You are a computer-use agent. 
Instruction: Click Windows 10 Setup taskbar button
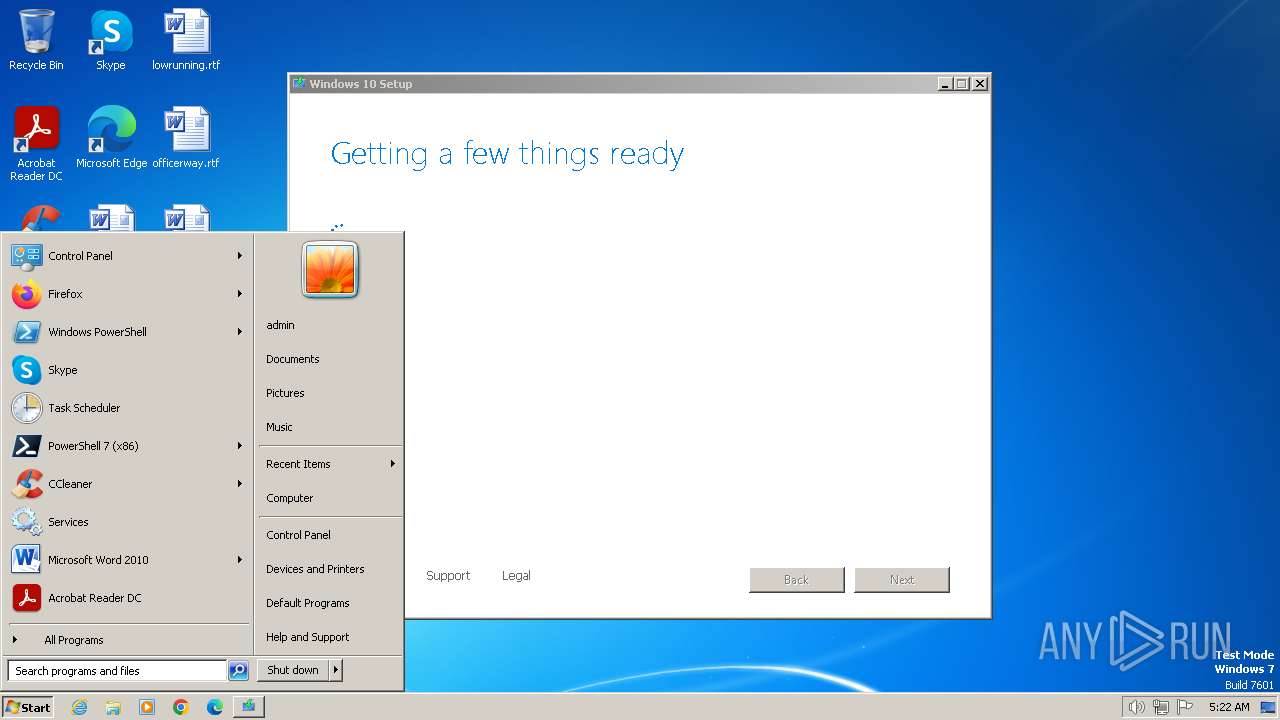pyautogui.click(x=248, y=707)
